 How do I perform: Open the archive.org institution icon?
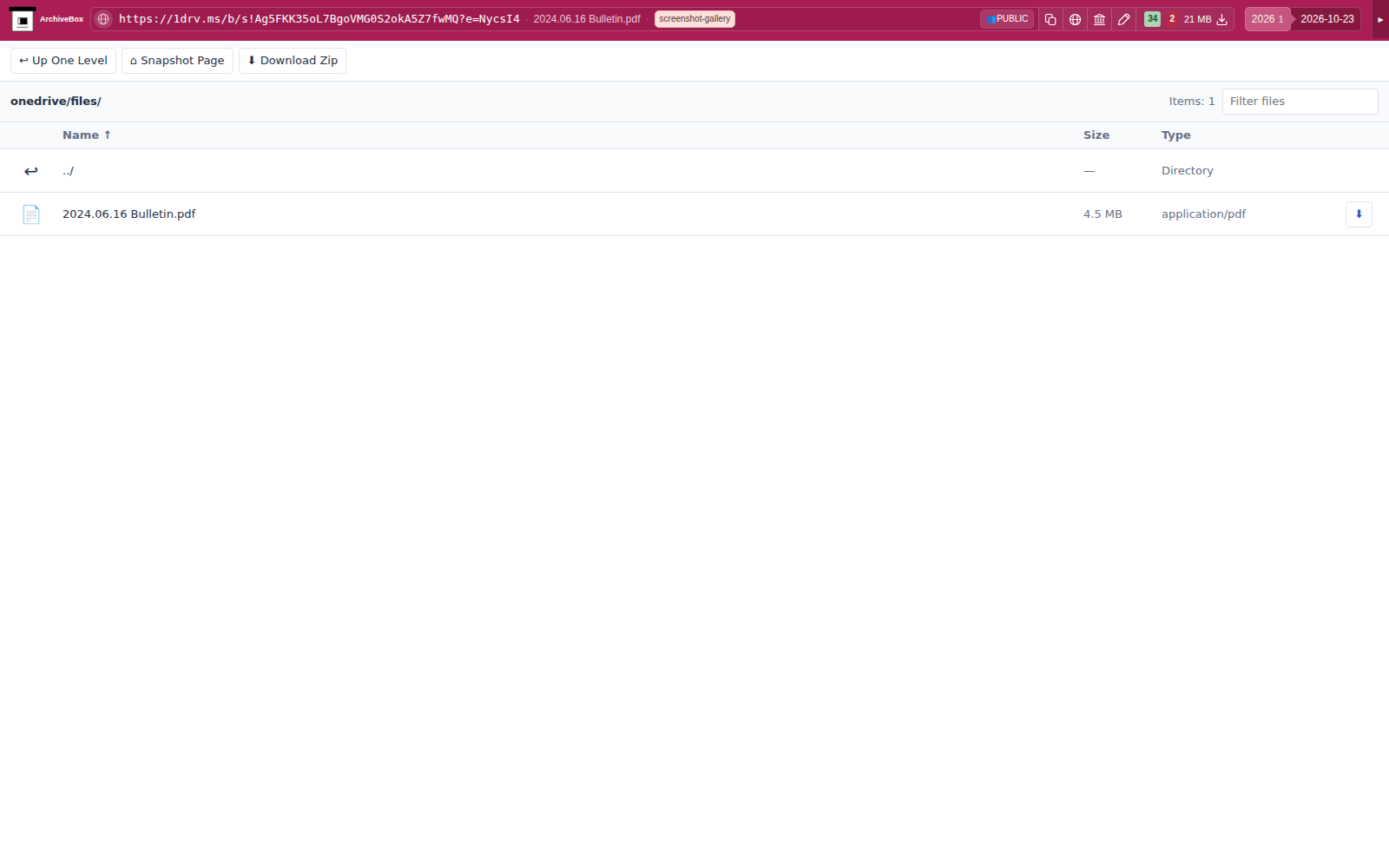tap(1099, 19)
